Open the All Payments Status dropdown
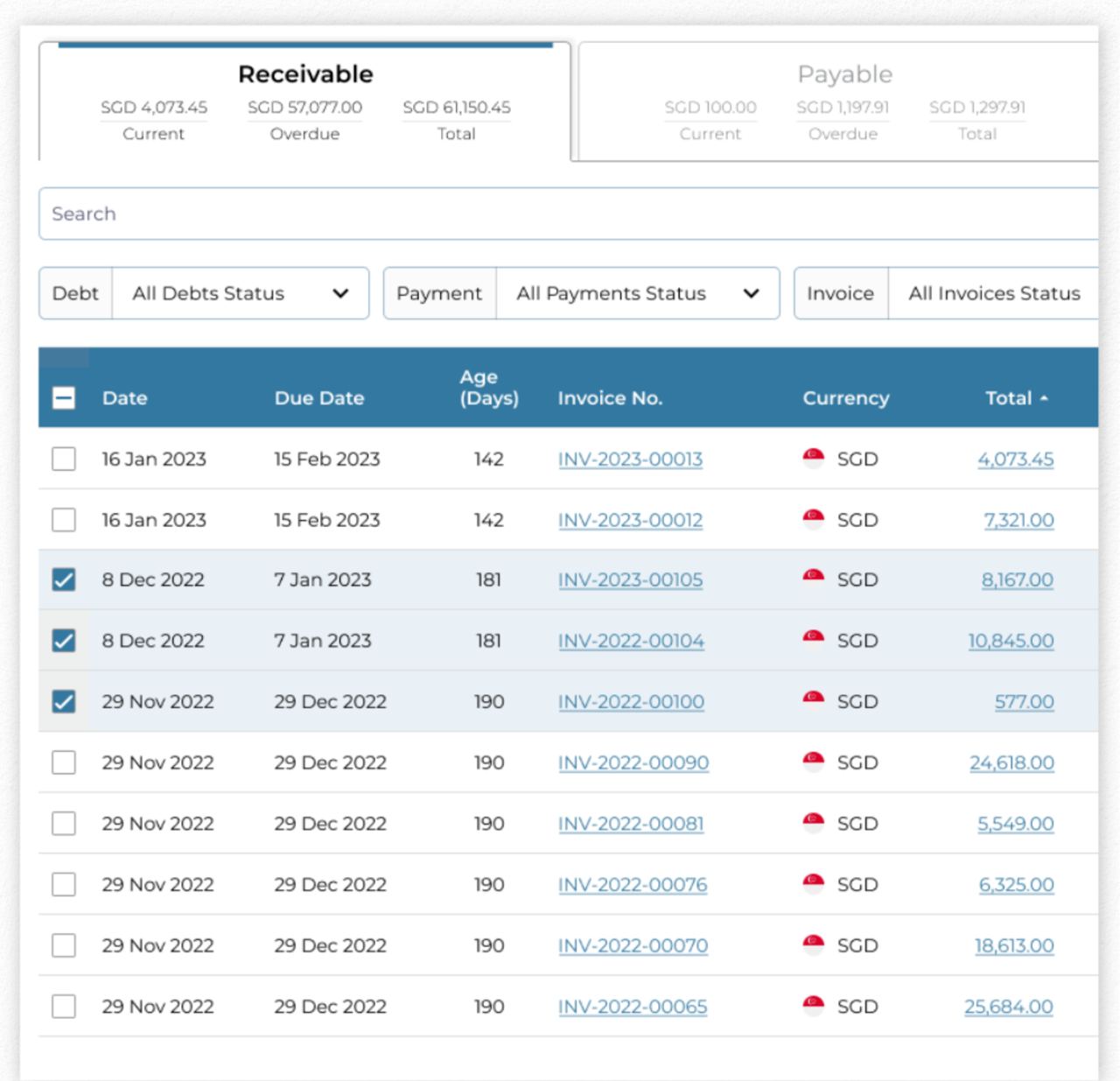 637,293
